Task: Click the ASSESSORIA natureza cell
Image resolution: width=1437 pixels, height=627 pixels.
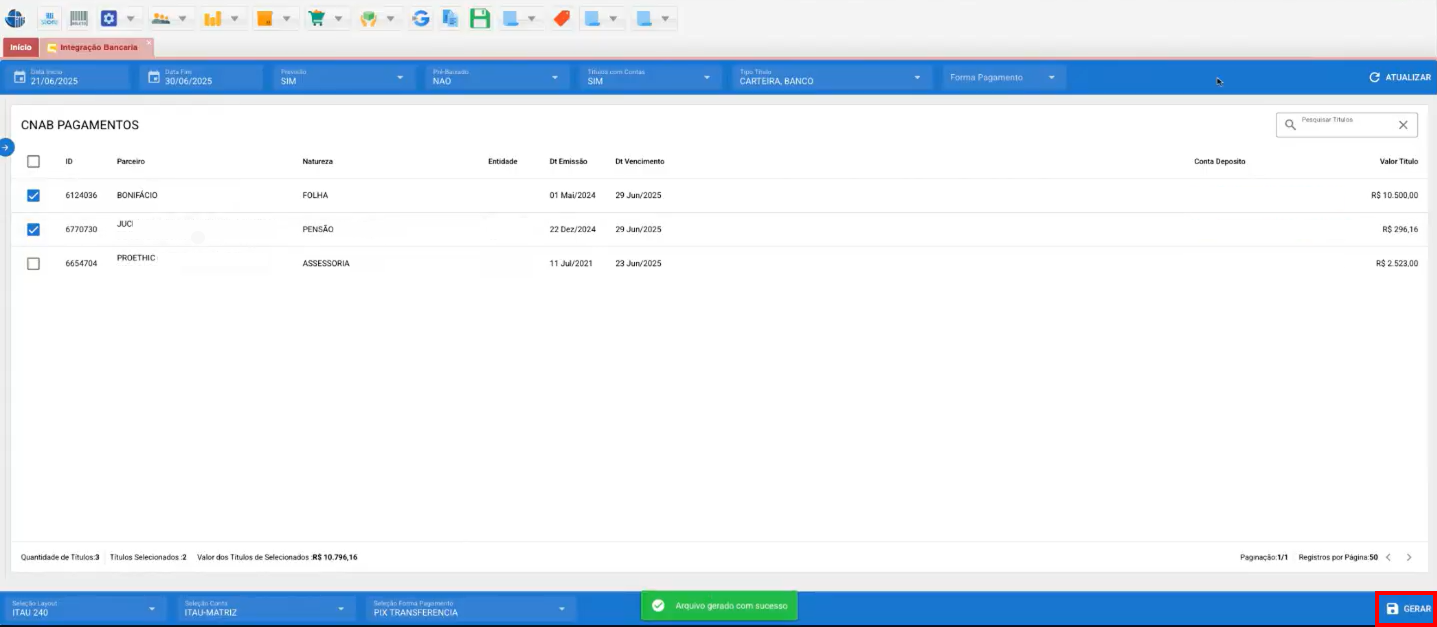Action: (x=326, y=263)
